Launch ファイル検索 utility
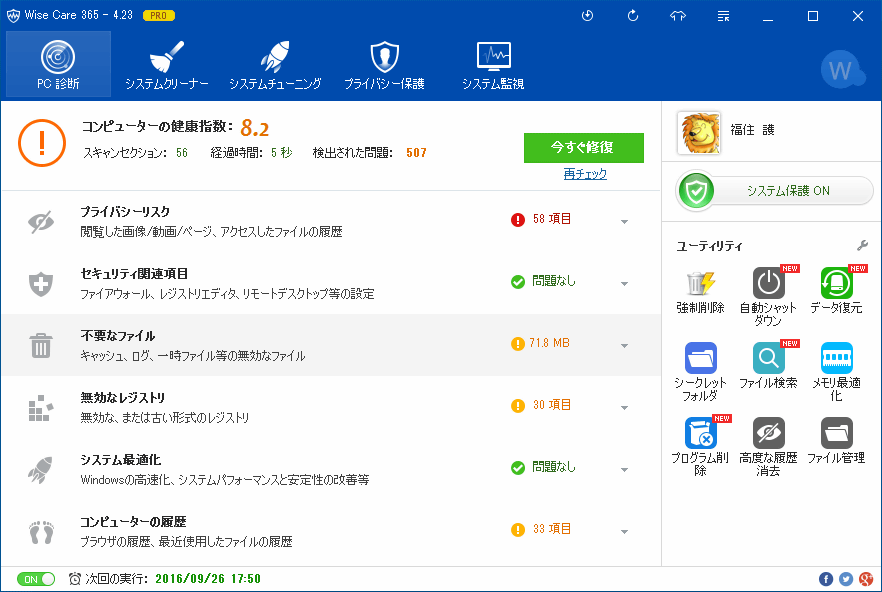This screenshot has width=882, height=592. [x=768, y=365]
